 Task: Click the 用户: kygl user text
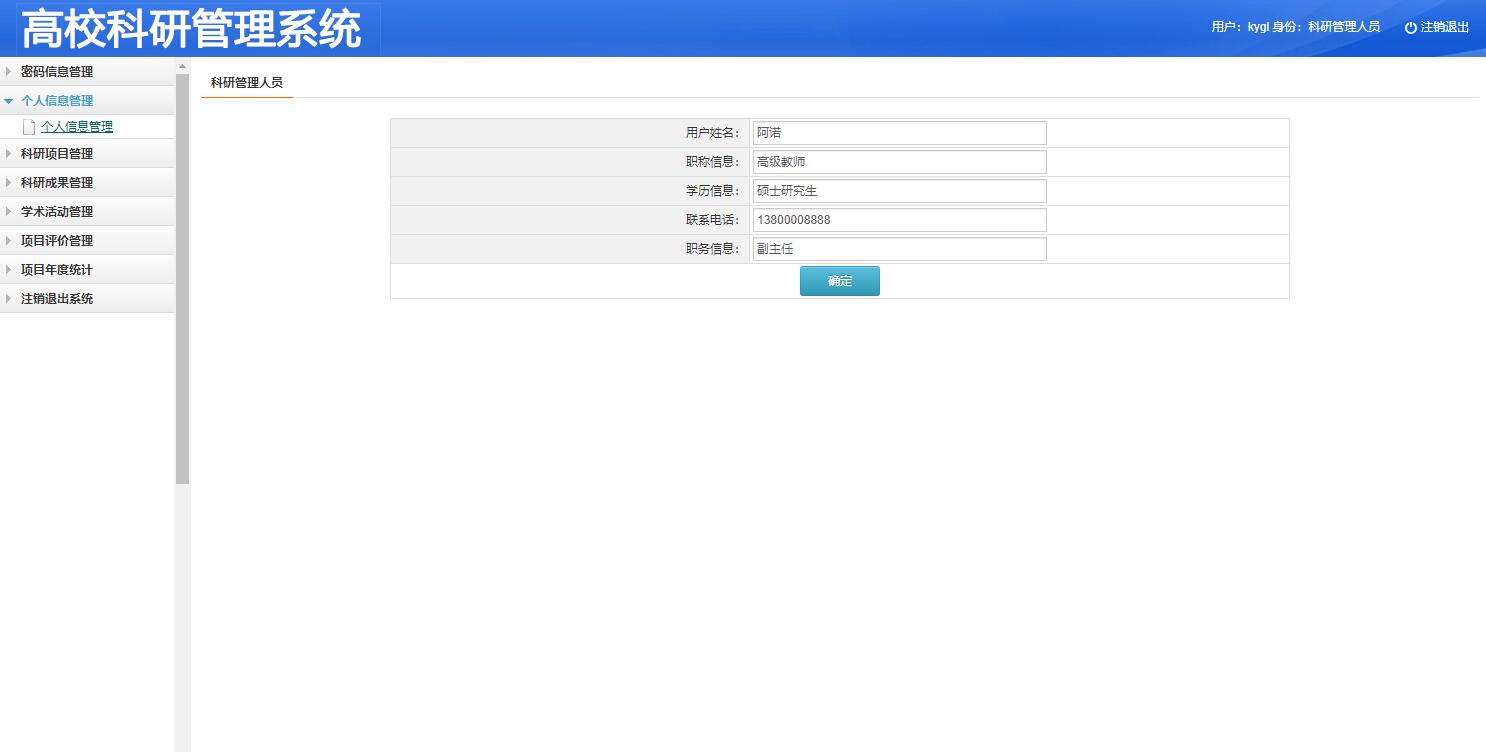pos(1240,28)
